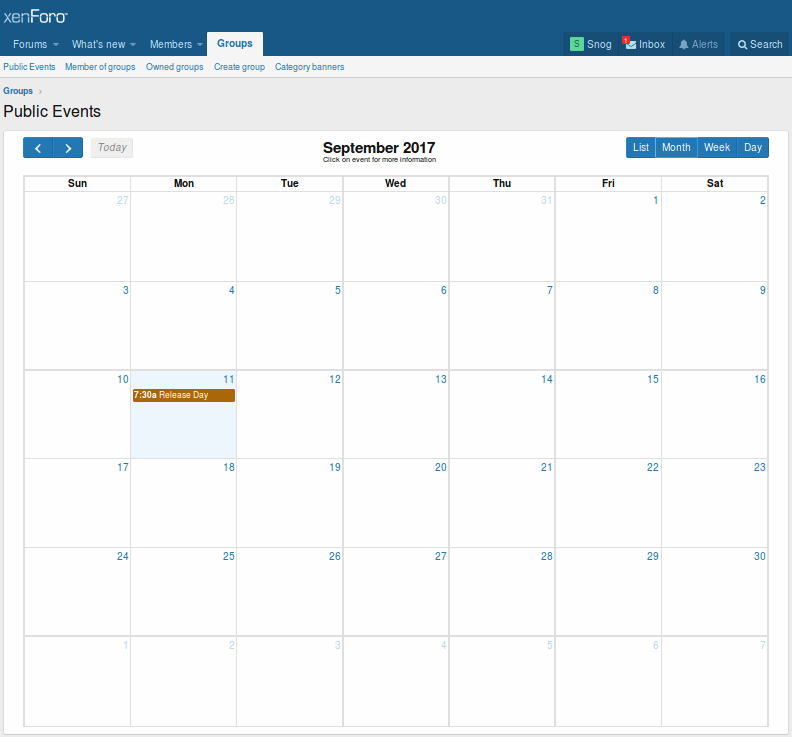Switch calendar to Week view
This screenshot has width=792, height=737.
(x=717, y=148)
